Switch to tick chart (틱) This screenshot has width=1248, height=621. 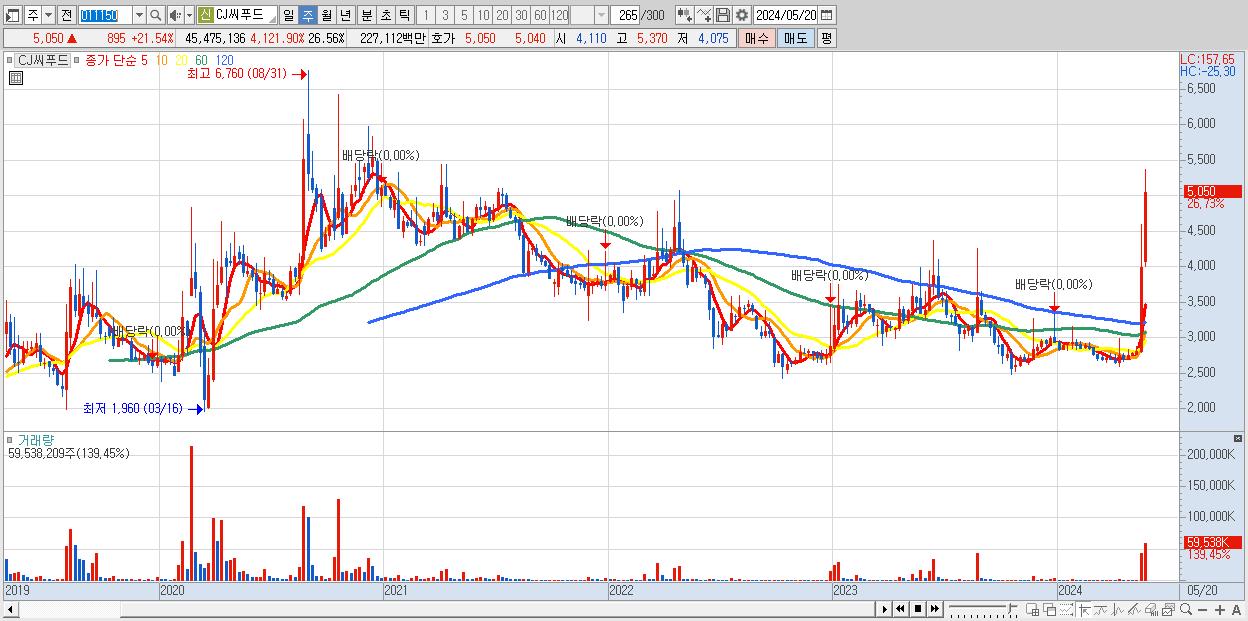pyautogui.click(x=404, y=15)
